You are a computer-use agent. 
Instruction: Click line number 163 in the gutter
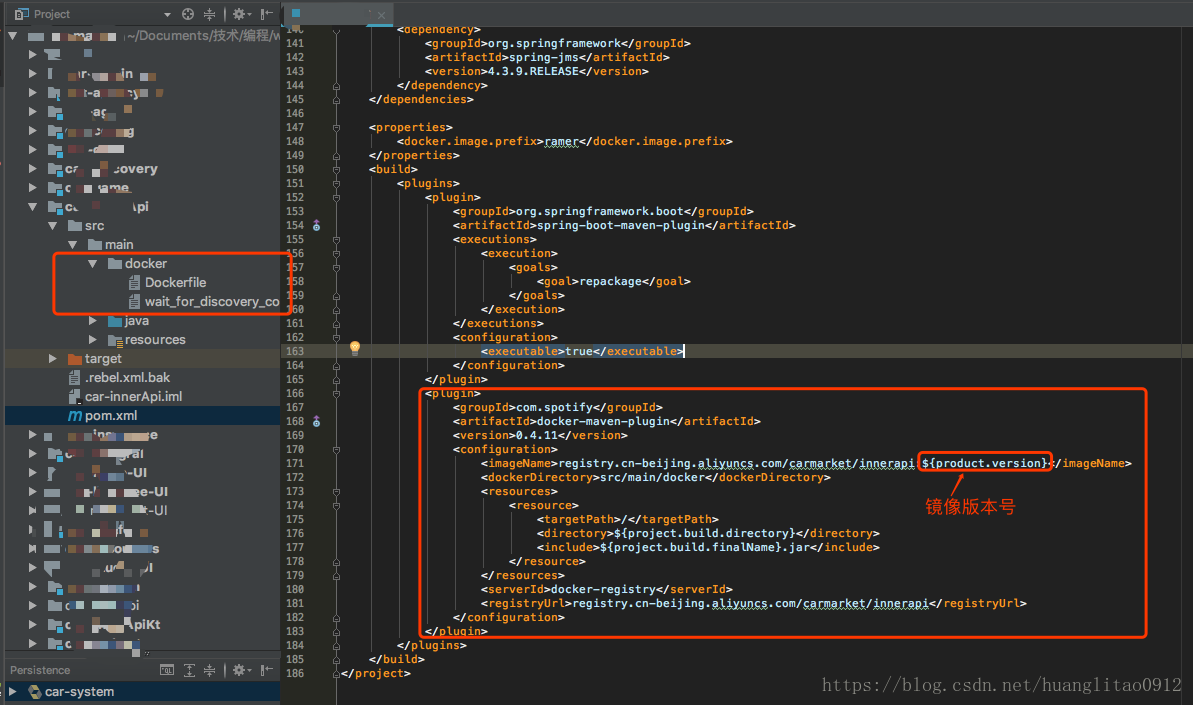(295, 351)
